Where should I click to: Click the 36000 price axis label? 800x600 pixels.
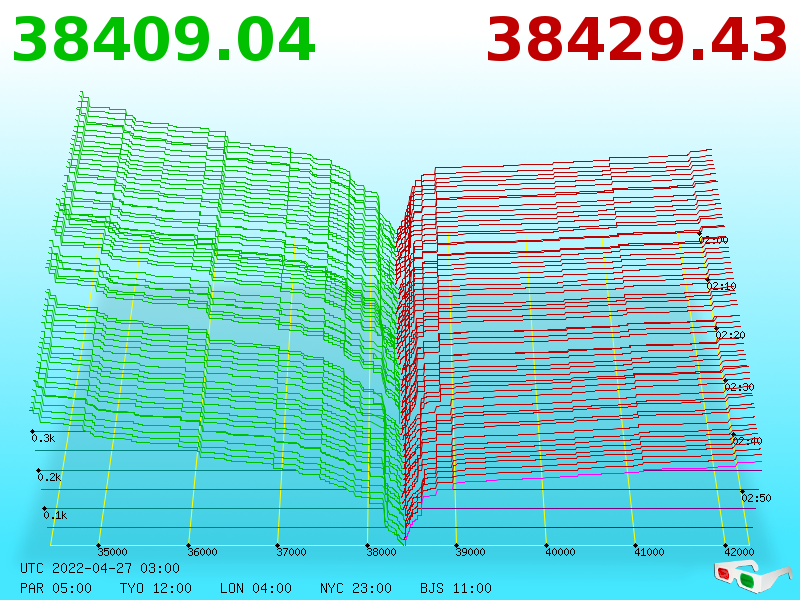pyautogui.click(x=202, y=552)
